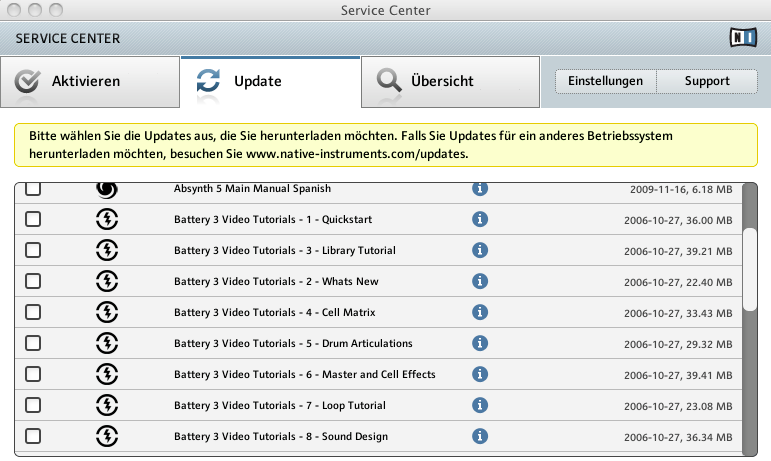Tick the Library Tutorial checkbox
The image size is (771, 461).
33,250
